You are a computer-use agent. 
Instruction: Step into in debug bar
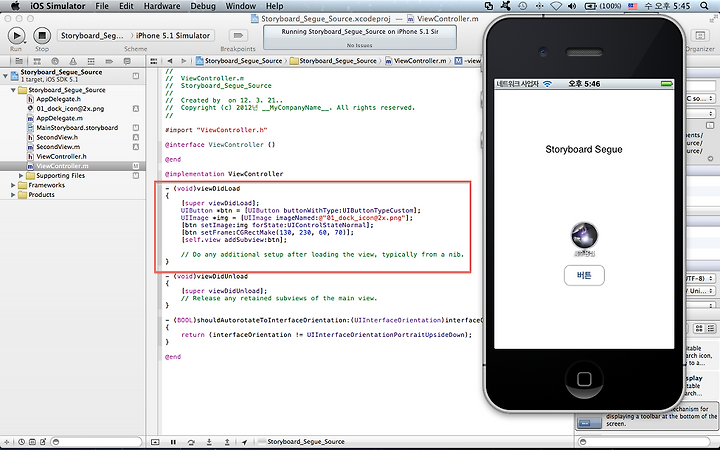(209, 442)
